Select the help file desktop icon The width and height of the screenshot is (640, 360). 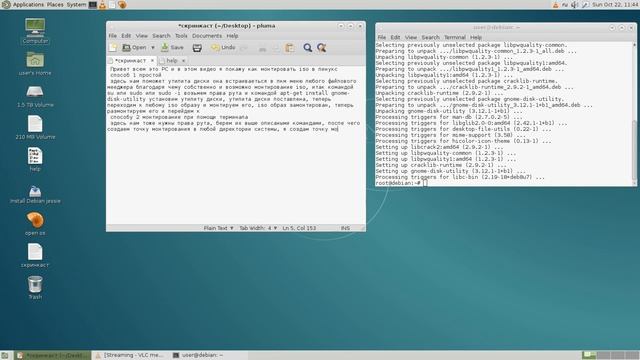coord(35,159)
